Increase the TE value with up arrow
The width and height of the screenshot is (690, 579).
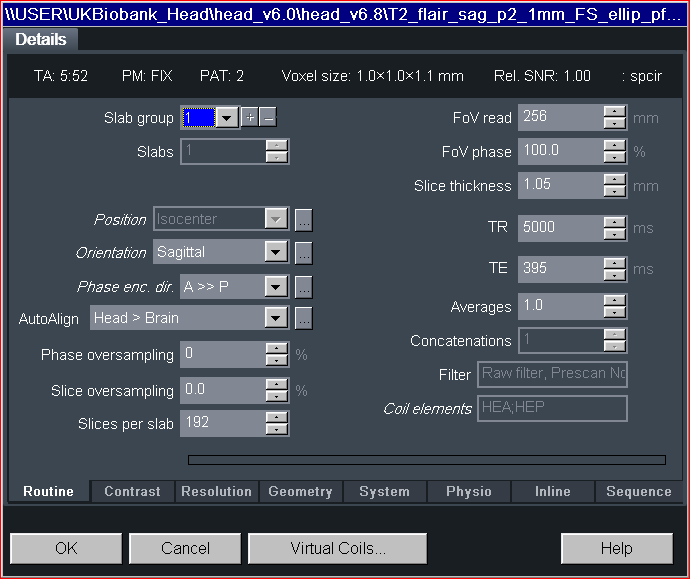tap(615, 264)
